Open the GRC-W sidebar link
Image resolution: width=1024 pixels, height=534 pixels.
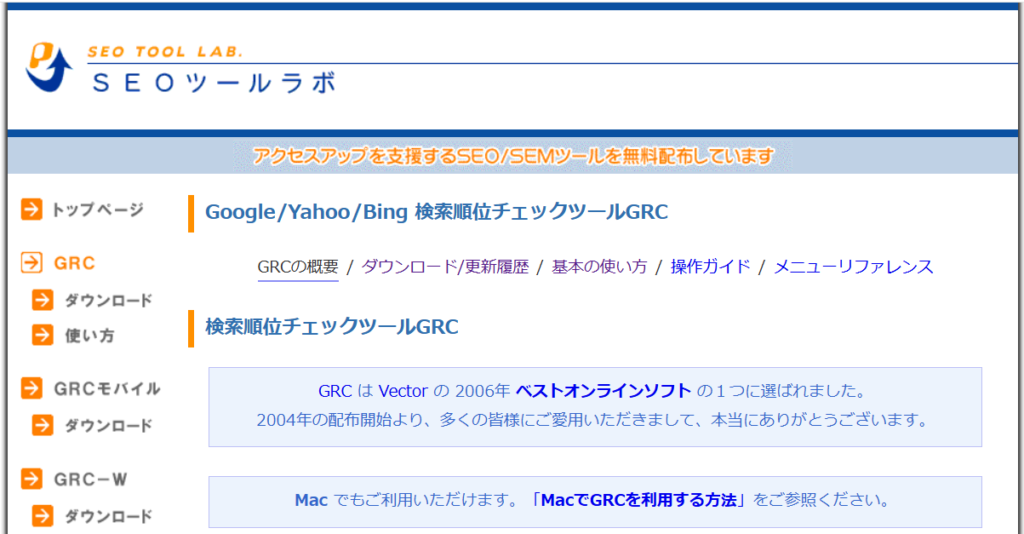91,479
